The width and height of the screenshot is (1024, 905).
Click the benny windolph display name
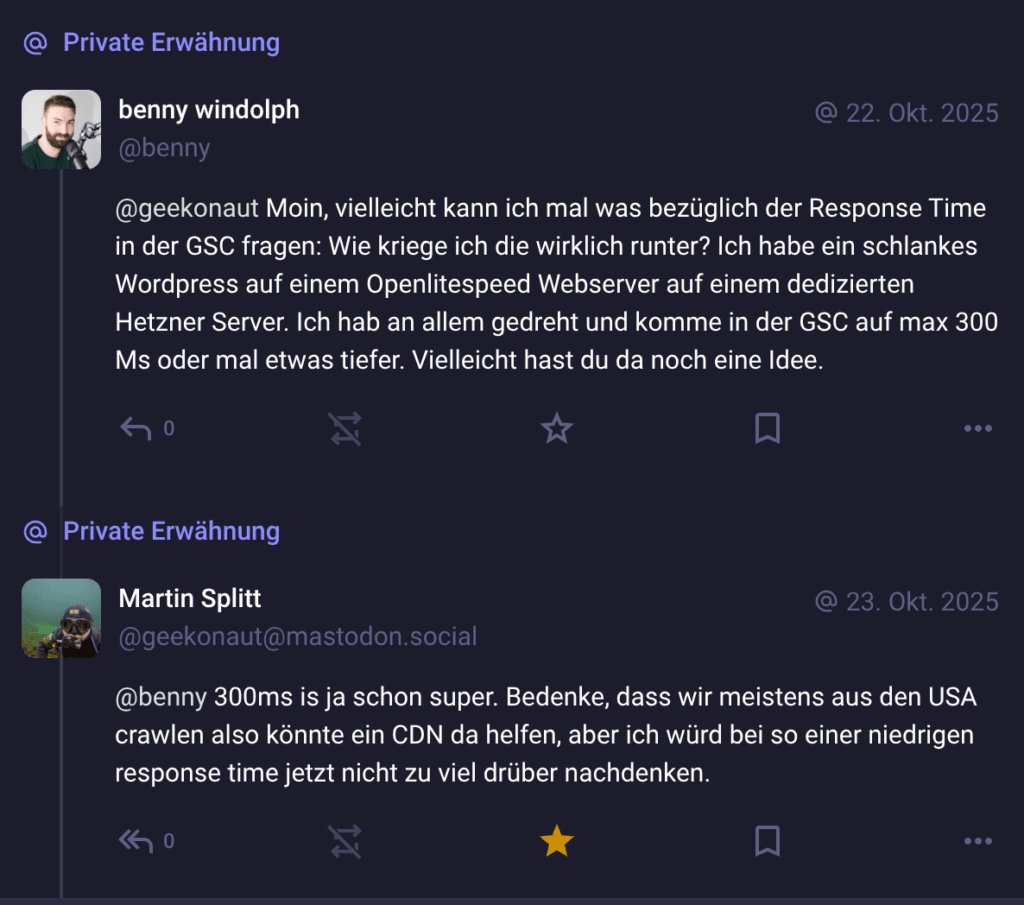point(209,110)
